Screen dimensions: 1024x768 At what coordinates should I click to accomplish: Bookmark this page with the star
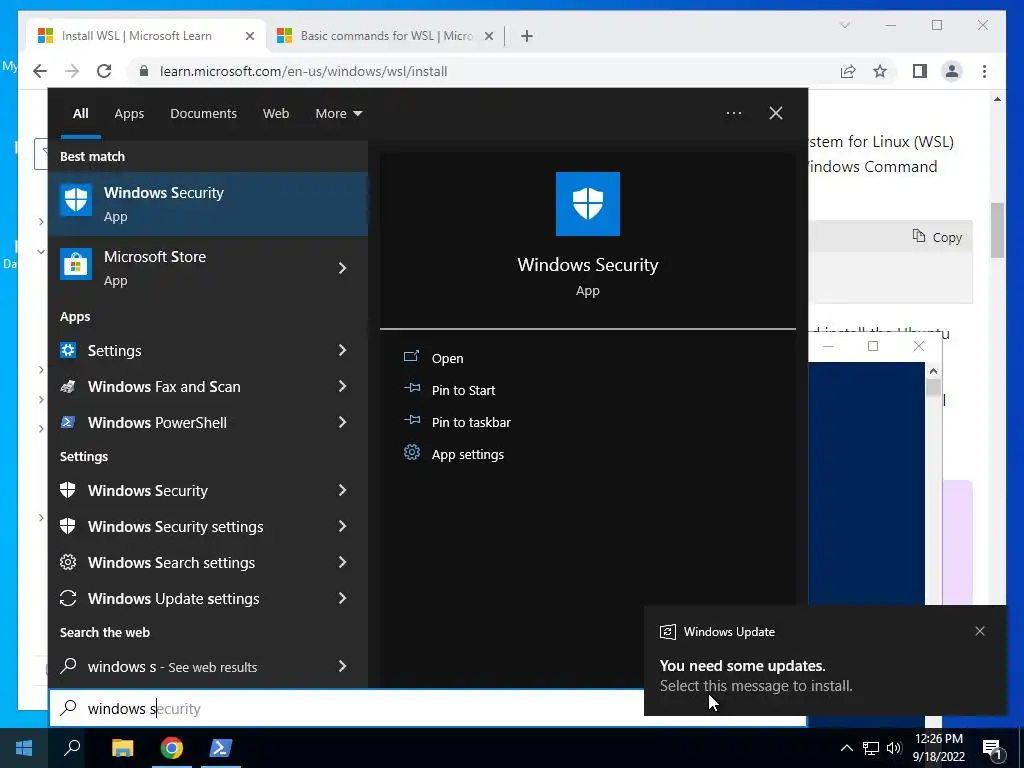[880, 71]
